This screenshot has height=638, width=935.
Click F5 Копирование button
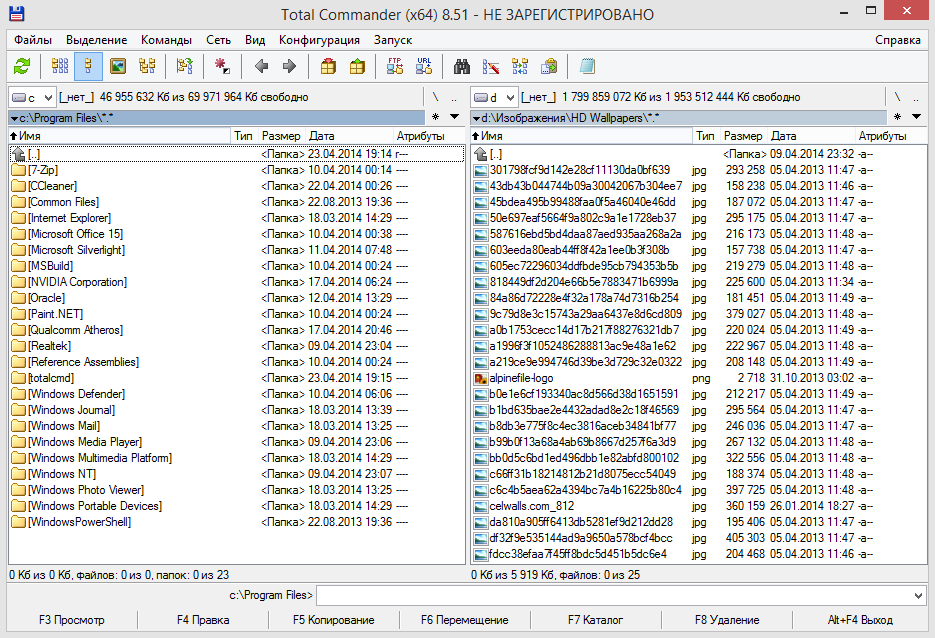tap(333, 620)
